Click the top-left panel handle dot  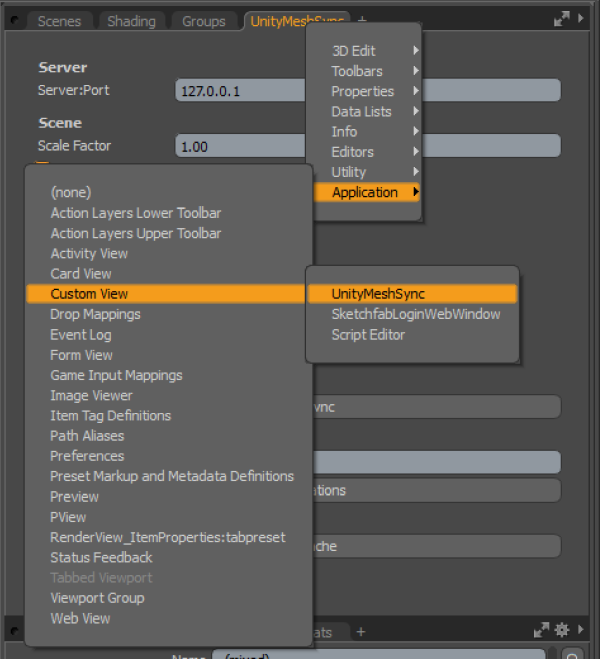point(14,20)
